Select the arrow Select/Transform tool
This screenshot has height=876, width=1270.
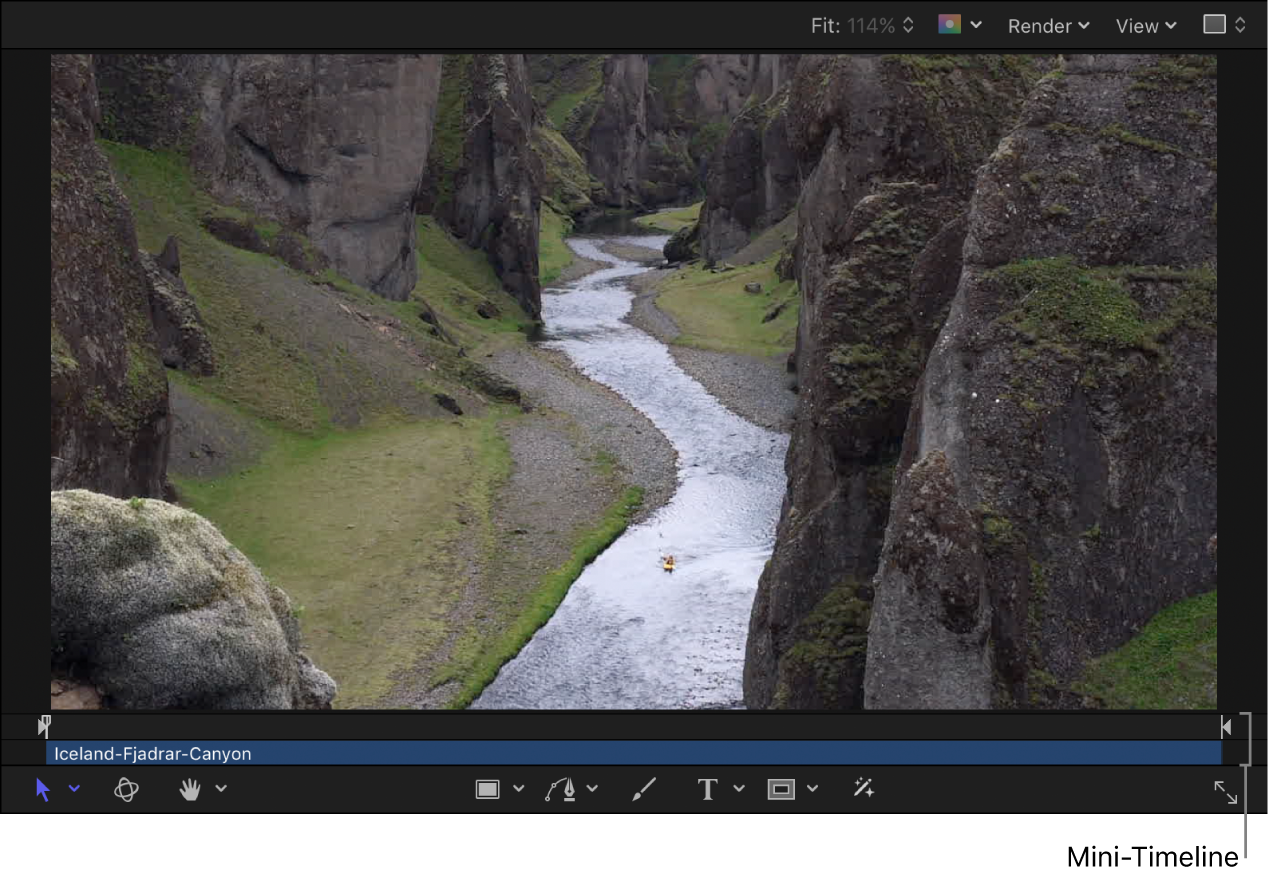point(42,790)
